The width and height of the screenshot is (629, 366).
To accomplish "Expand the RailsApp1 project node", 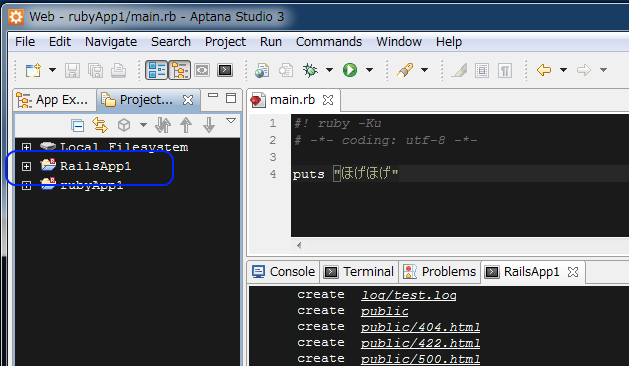I will click(x=26, y=166).
